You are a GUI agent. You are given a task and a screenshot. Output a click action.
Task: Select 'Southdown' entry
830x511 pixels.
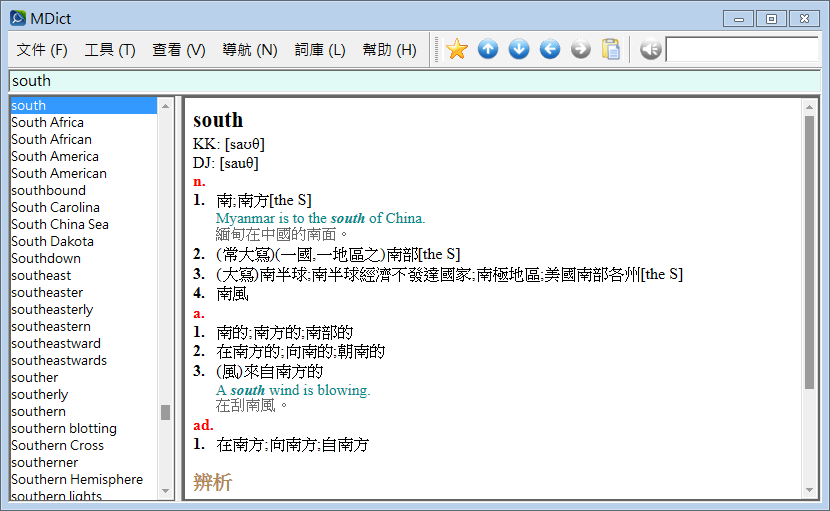83,258
